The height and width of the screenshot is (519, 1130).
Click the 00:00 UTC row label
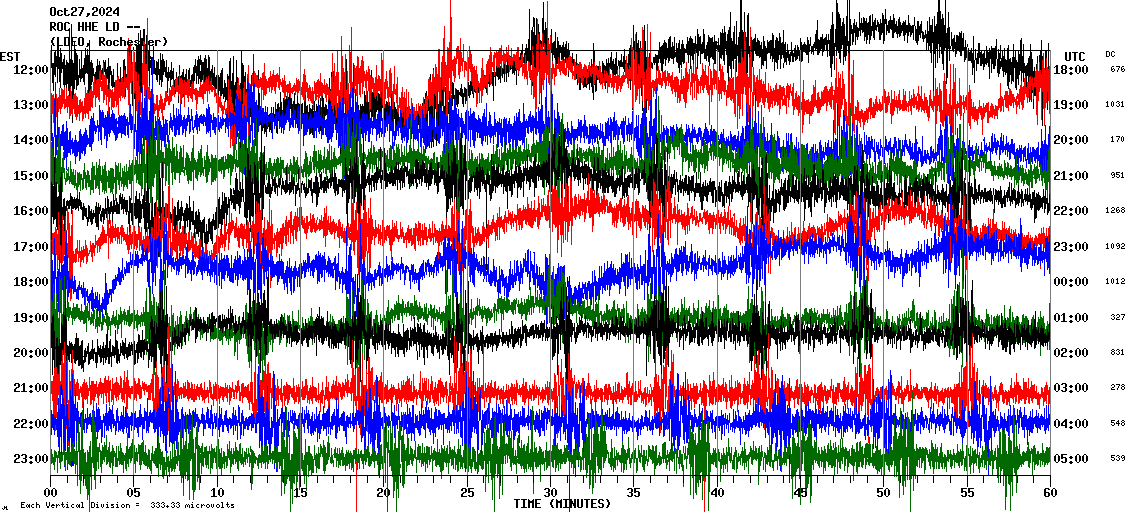tap(1070, 282)
